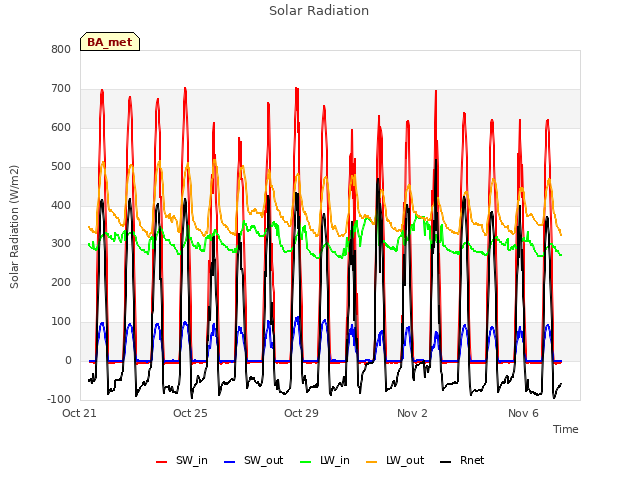Click the 0 y-axis tick label

point(68,361)
